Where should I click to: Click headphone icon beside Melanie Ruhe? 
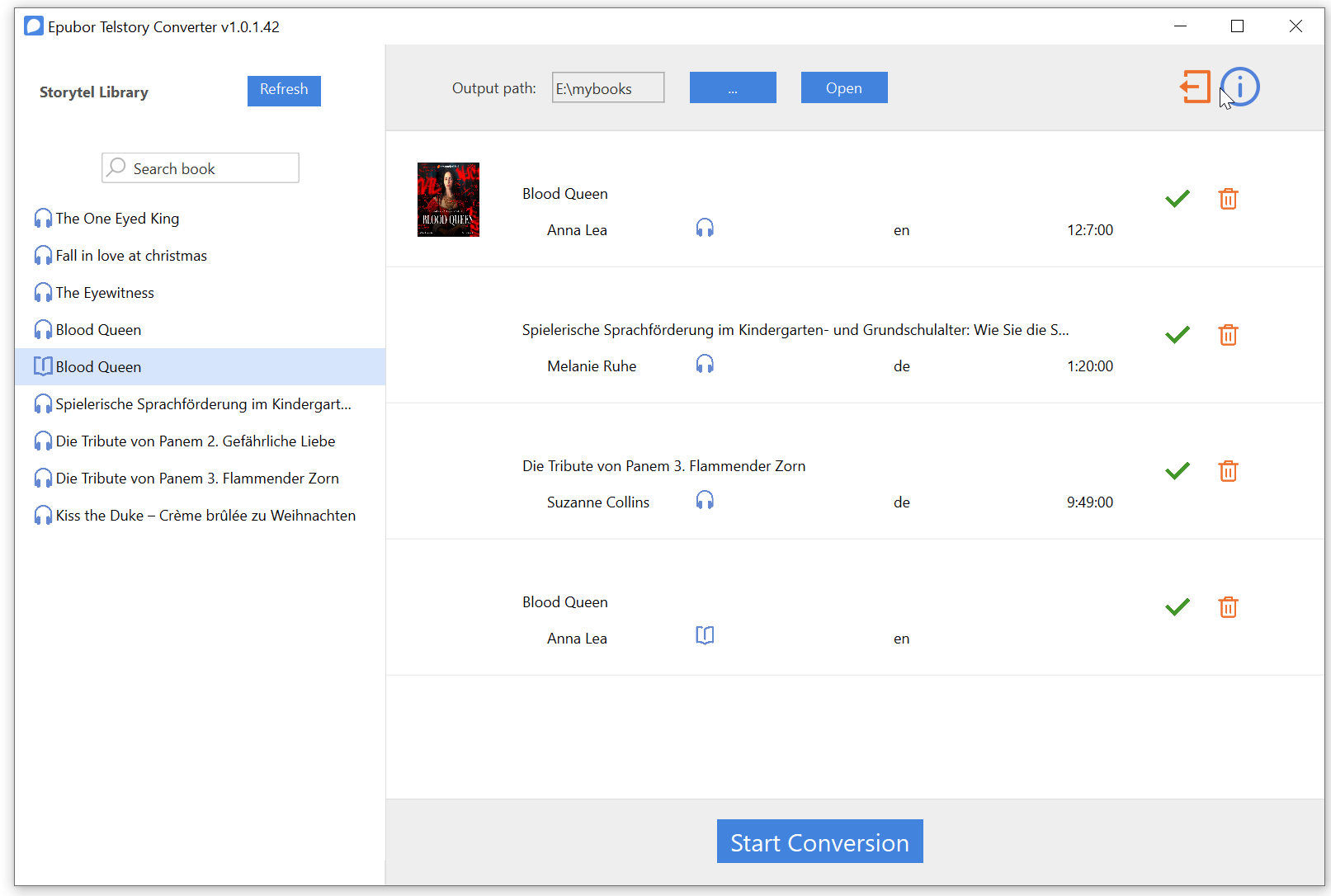coord(705,364)
